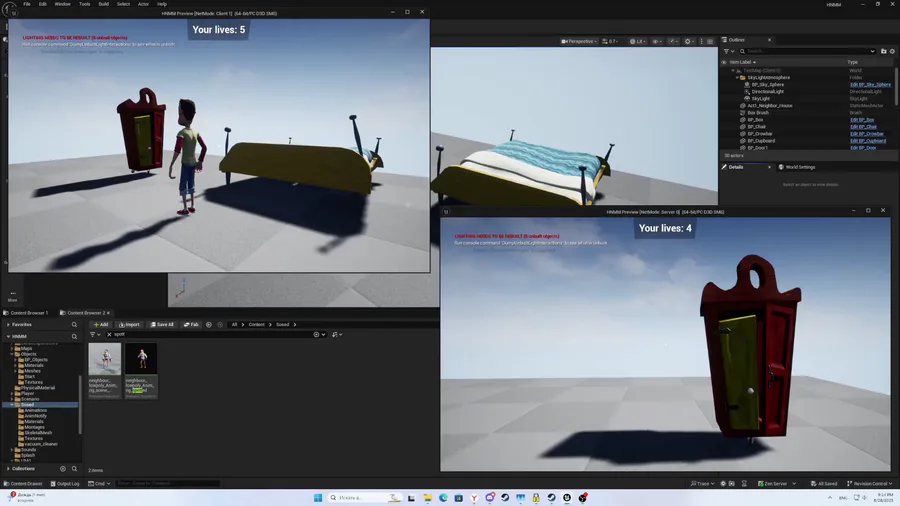Open content browser view sort settings
The width and height of the screenshot is (900, 506).
pyautogui.click(x=337, y=334)
